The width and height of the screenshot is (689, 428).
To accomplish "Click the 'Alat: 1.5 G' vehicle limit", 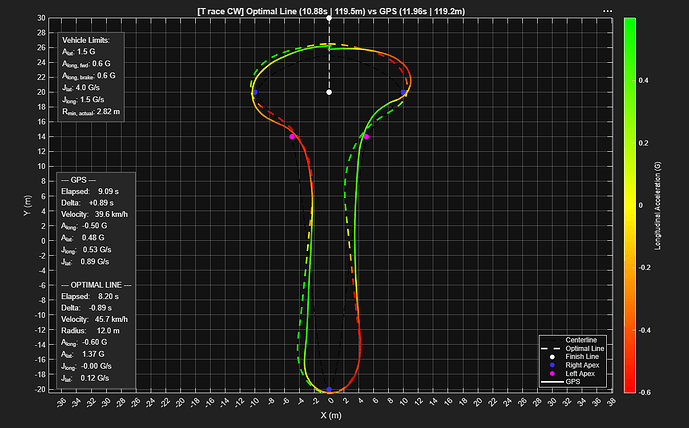I will click(78, 52).
